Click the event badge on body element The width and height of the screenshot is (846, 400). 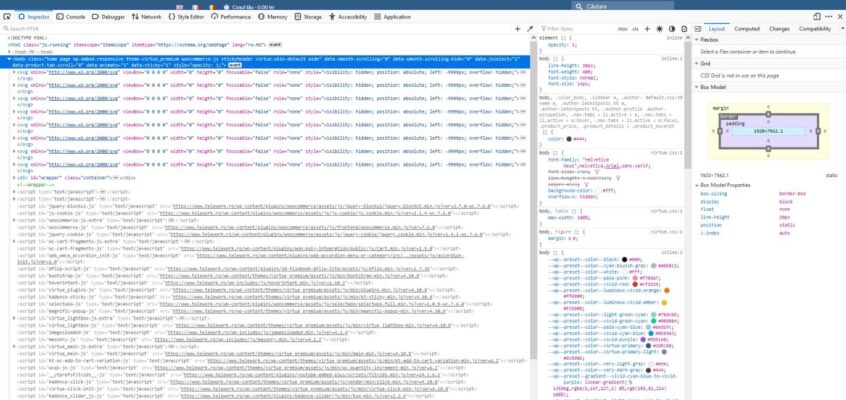pos(235,65)
